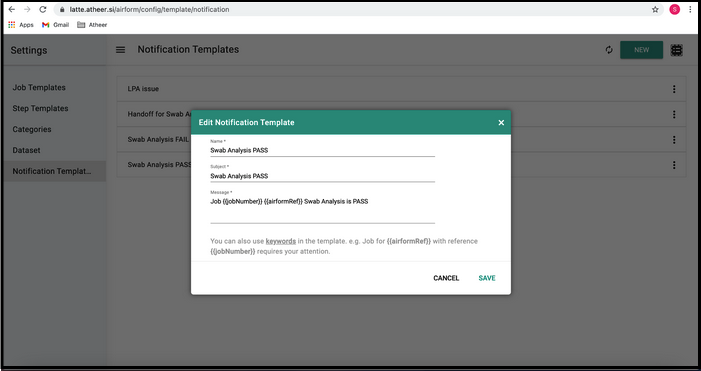Image resolution: width=701 pixels, height=371 pixels.
Task: Open the Chrome profile avatar
Action: pos(674,9)
